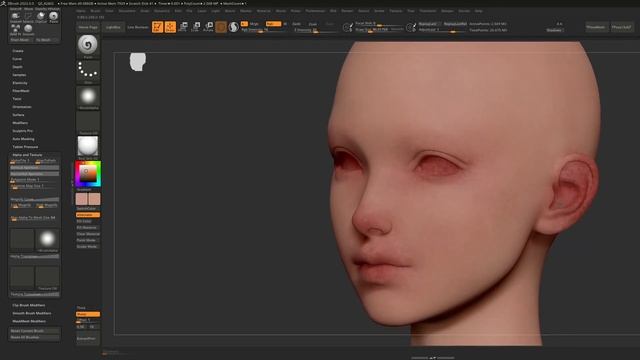Click the Home Page button

pos(88,27)
